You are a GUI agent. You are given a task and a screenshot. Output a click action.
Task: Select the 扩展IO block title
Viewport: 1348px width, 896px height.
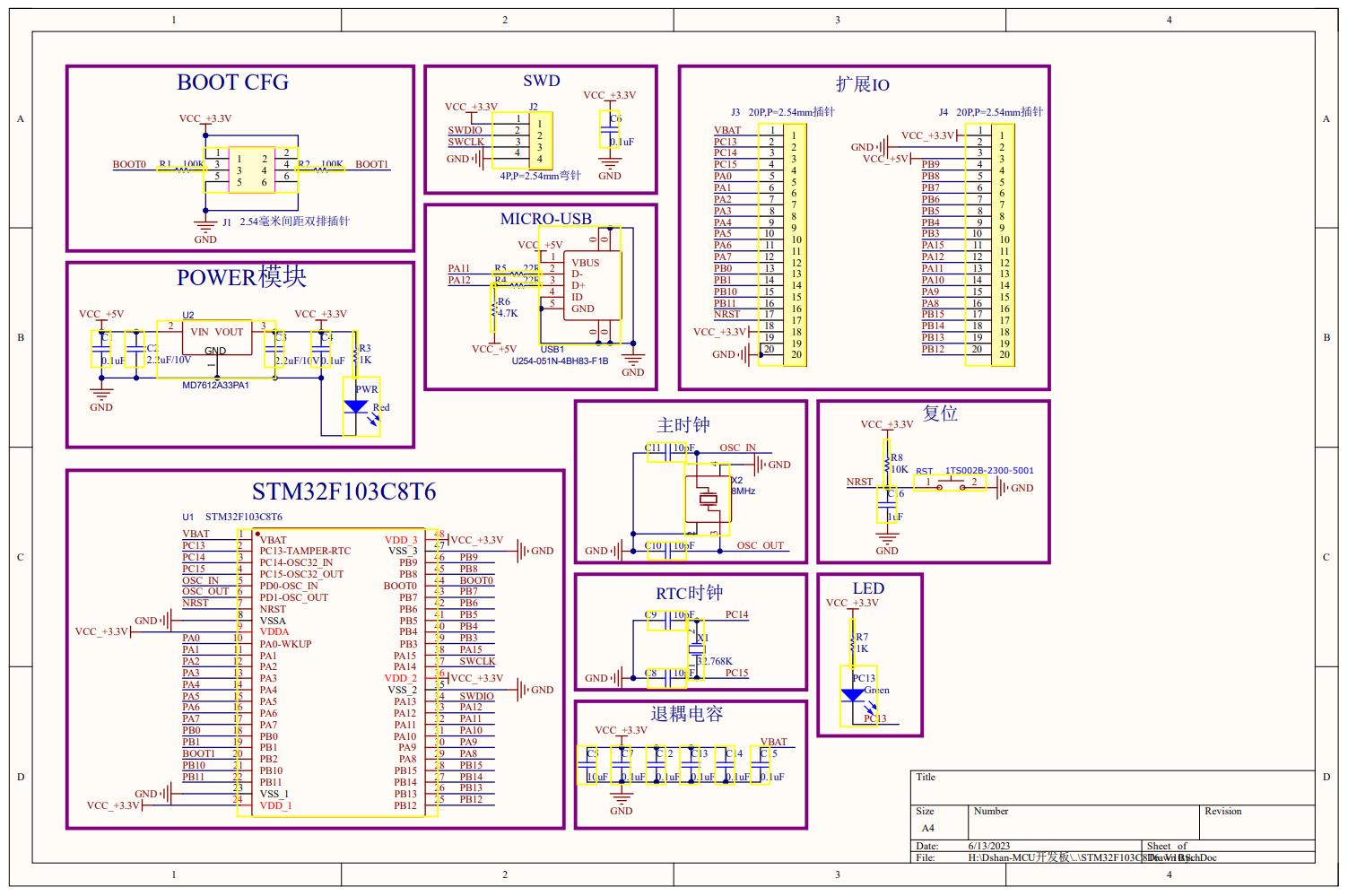pos(863,84)
